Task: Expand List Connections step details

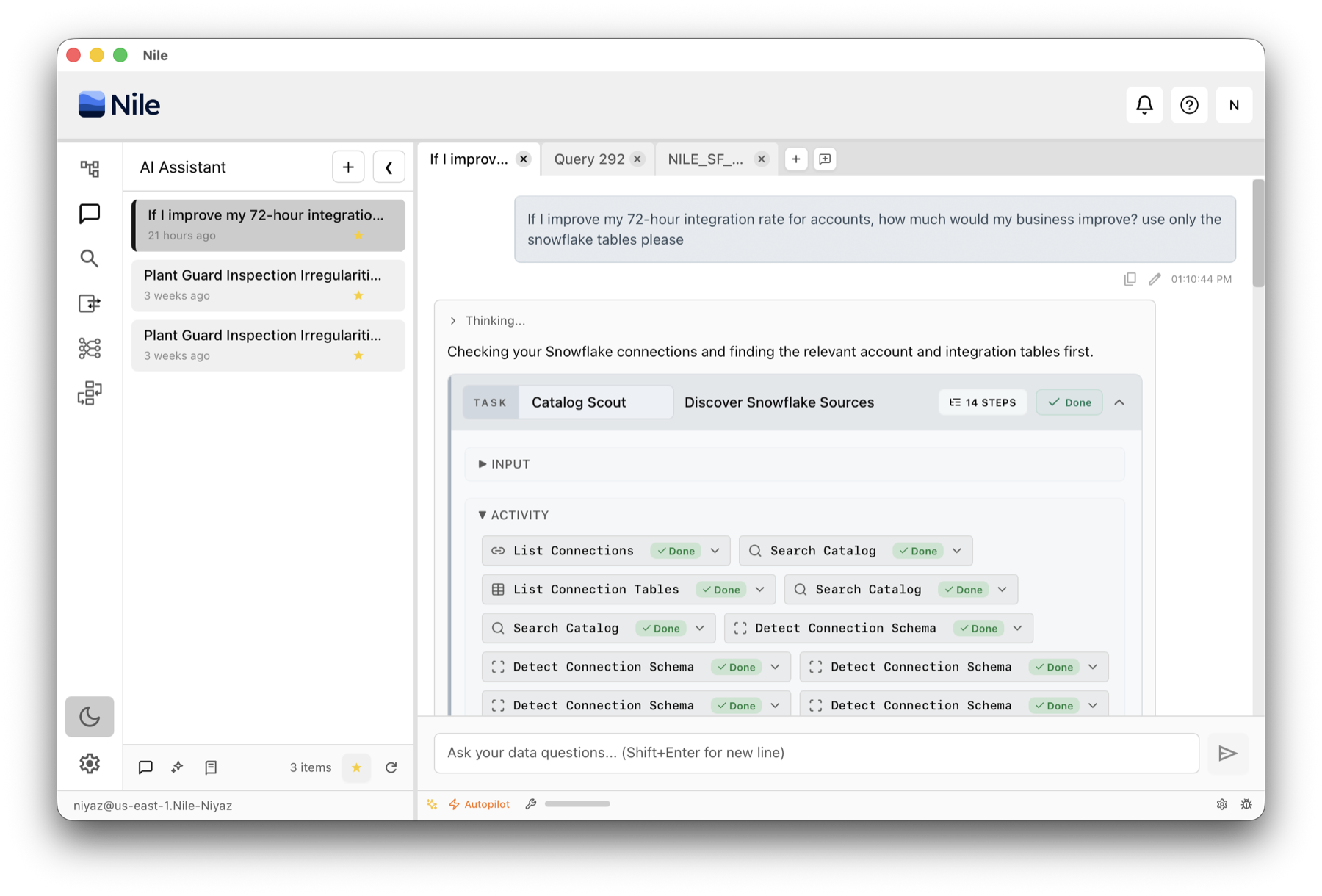Action: click(715, 551)
